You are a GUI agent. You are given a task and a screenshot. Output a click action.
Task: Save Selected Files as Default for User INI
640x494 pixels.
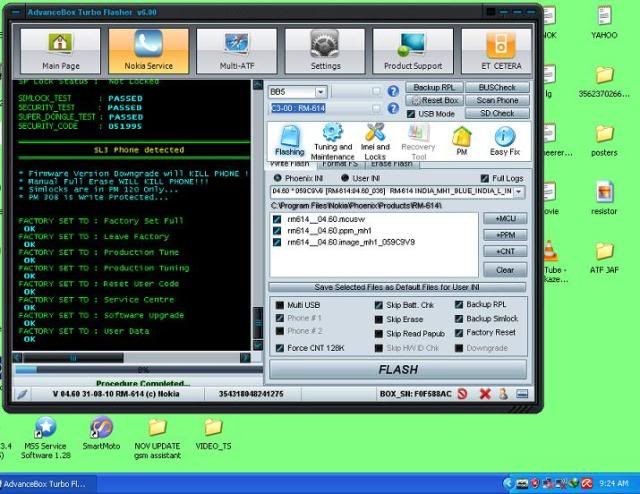397,287
